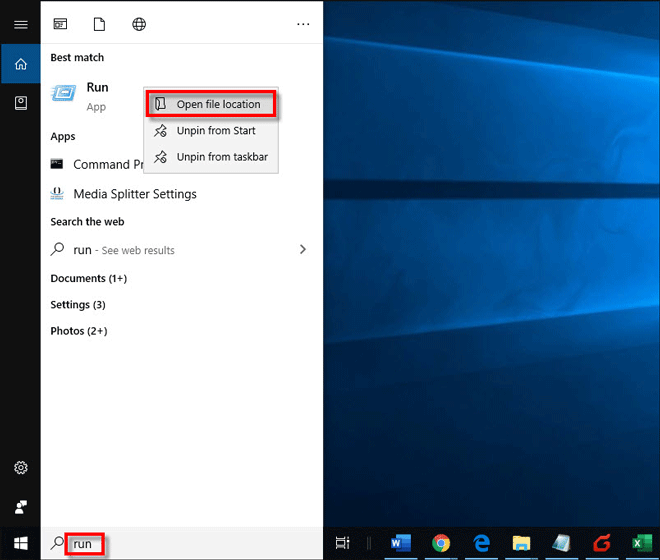Click the search magnifier icon in taskbar

(x=56, y=543)
